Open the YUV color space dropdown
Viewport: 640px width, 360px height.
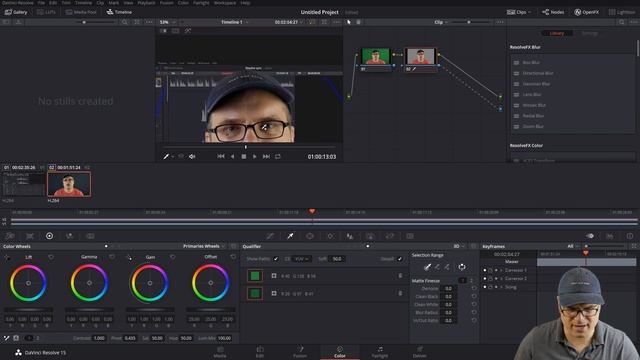coord(302,259)
